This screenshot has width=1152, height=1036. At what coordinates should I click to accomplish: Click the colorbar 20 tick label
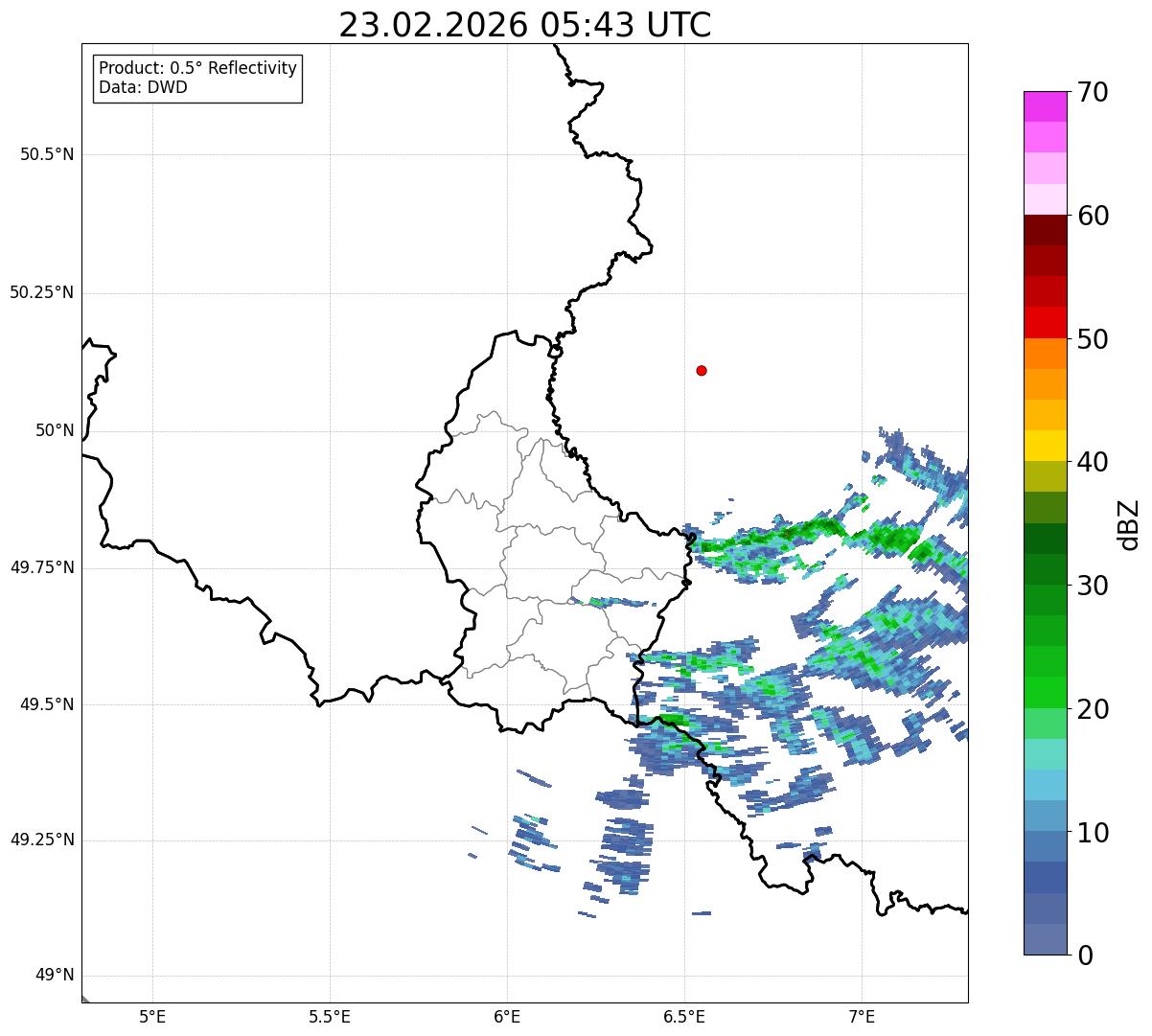point(1092,709)
